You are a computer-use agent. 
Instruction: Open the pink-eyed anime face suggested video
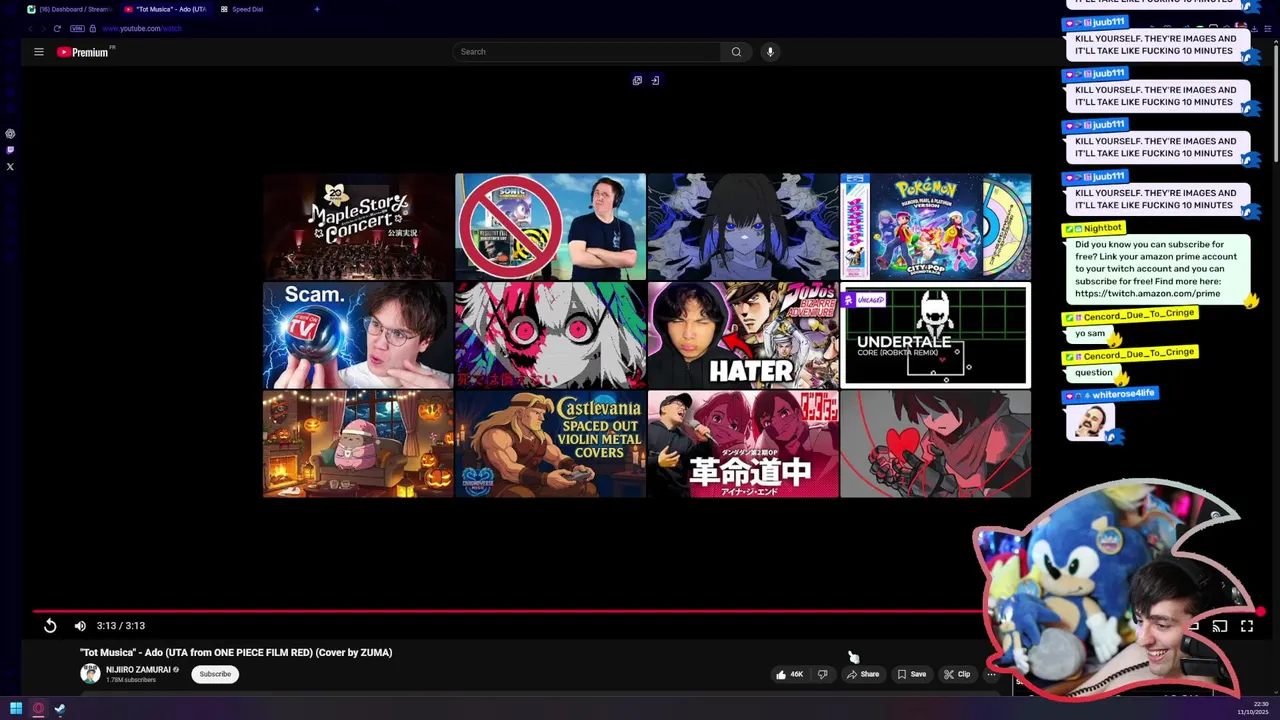pos(550,335)
